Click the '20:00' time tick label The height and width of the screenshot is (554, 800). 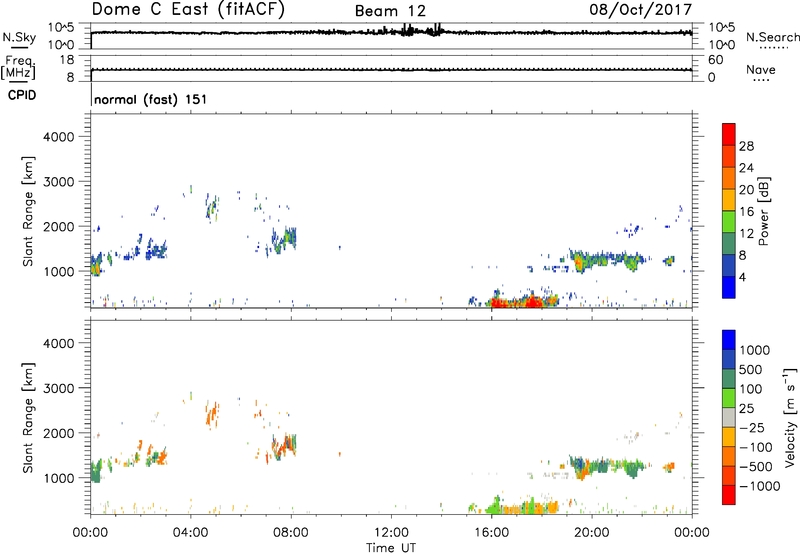(592, 533)
